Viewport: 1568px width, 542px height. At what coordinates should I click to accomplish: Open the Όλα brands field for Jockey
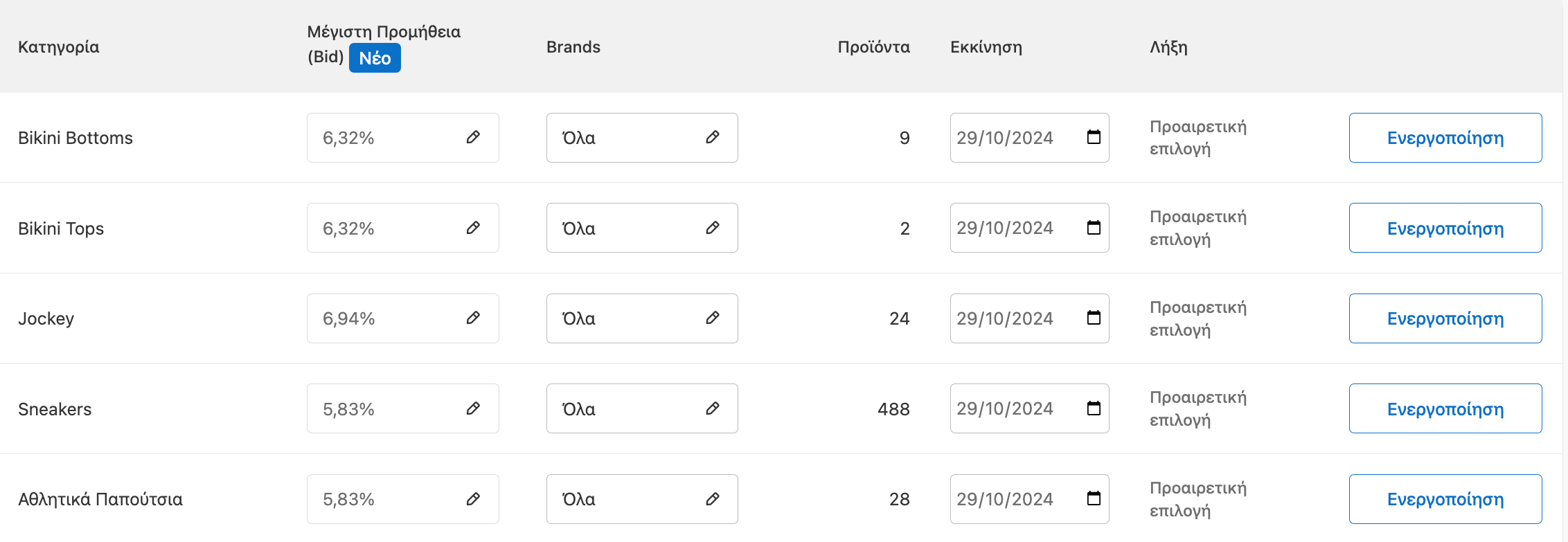tap(642, 318)
